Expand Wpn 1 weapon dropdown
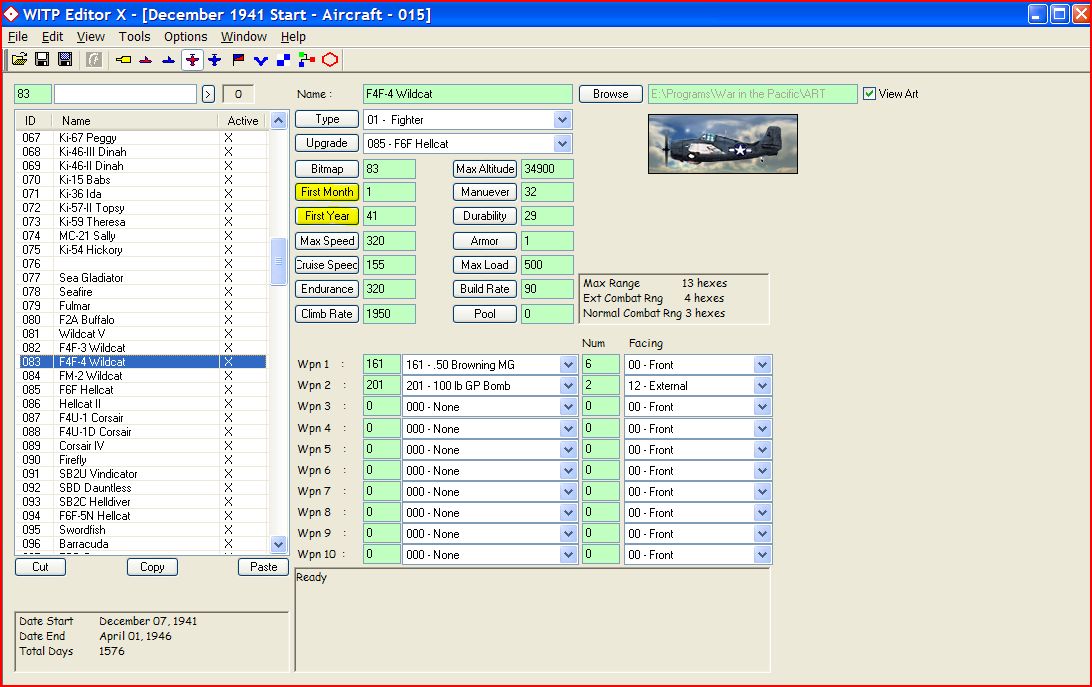The width and height of the screenshot is (1092, 687). coord(568,365)
